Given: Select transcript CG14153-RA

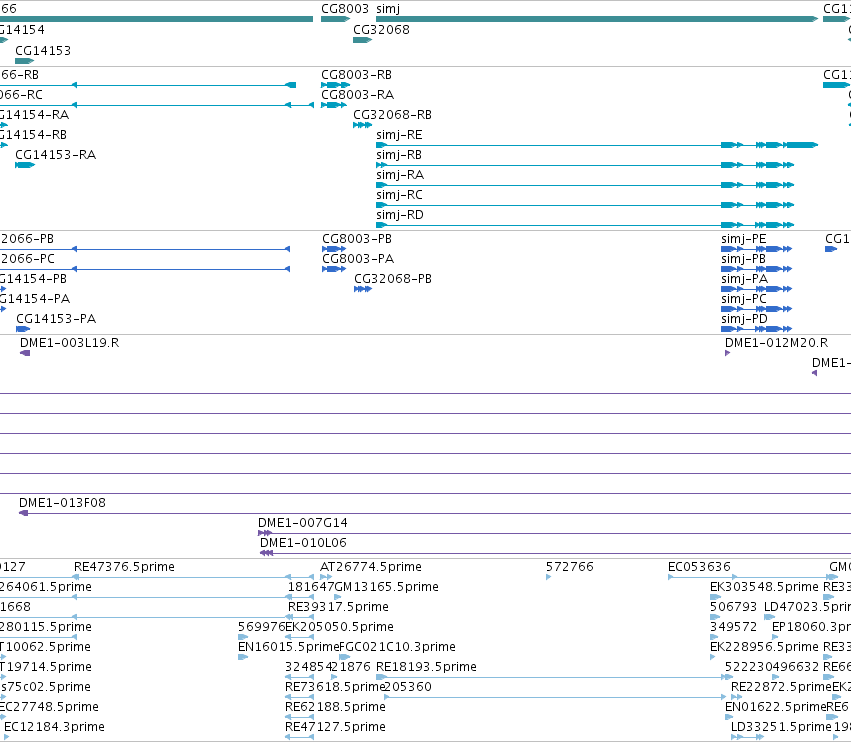Looking at the screenshot, I should point(25,165).
